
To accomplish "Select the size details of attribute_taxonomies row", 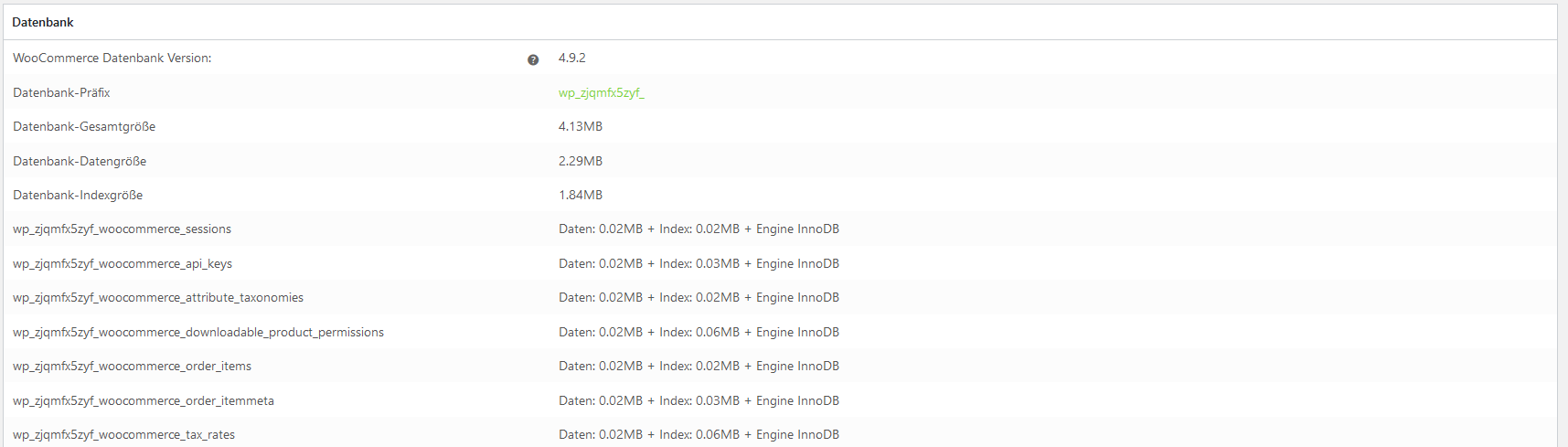I will click(699, 297).
